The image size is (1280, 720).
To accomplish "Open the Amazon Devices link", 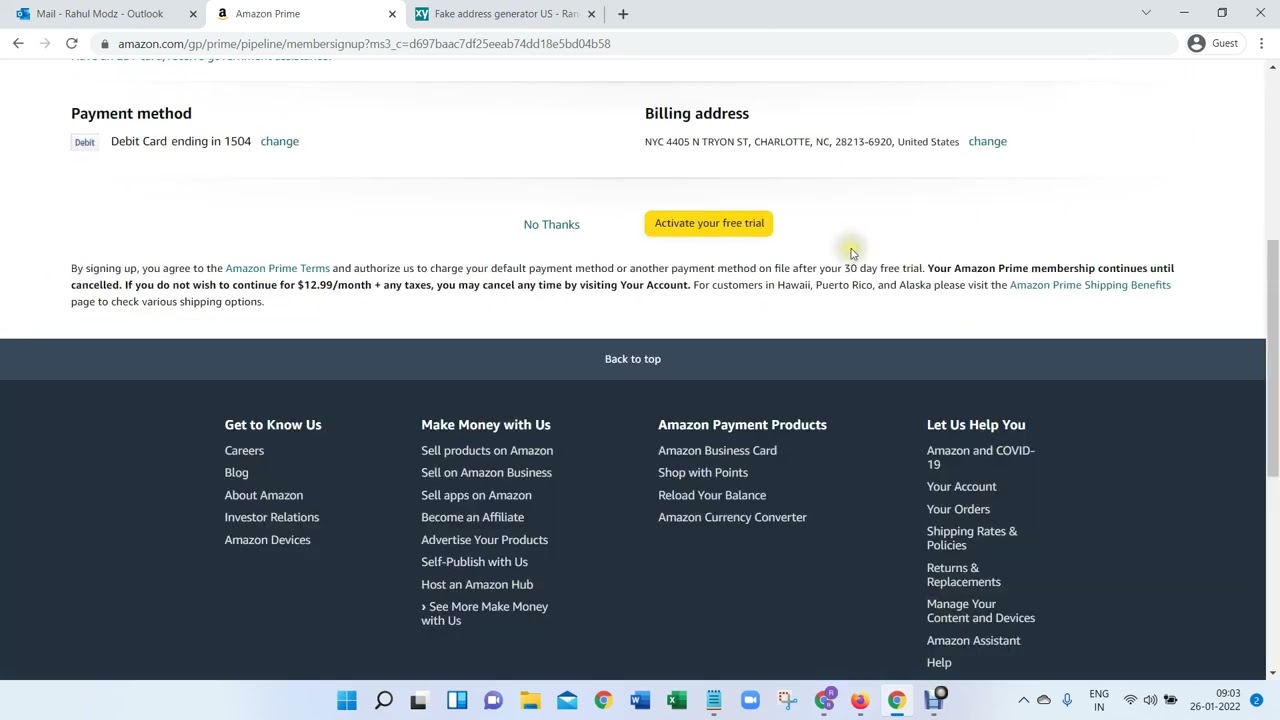I will [x=267, y=540].
